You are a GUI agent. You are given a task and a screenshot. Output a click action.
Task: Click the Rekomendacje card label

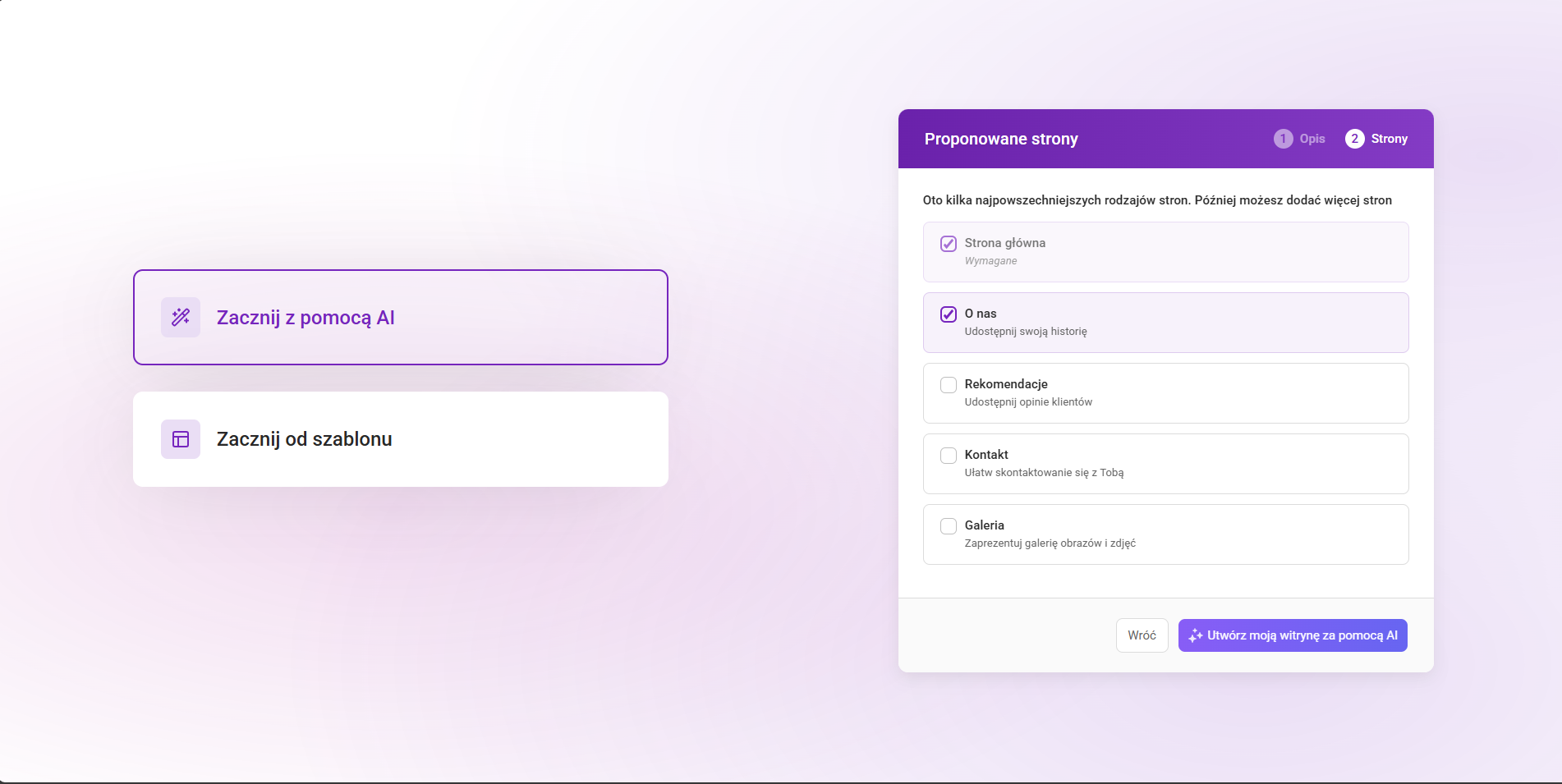pyautogui.click(x=1006, y=384)
